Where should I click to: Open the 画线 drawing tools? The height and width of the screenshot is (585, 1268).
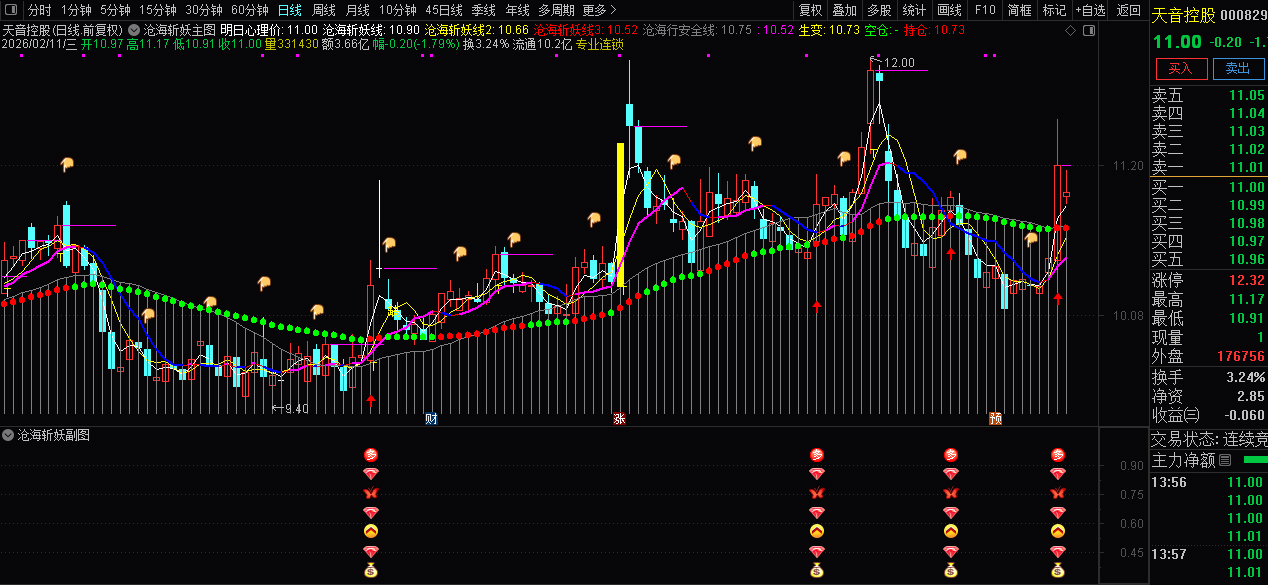[x=950, y=10]
